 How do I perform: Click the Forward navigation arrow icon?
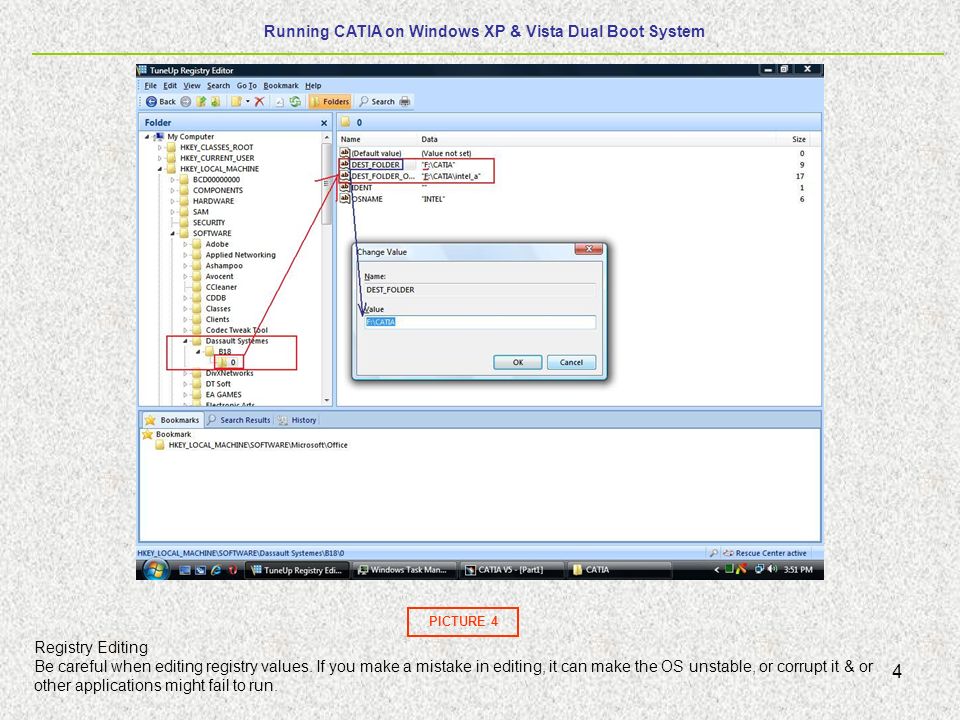[x=186, y=102]
